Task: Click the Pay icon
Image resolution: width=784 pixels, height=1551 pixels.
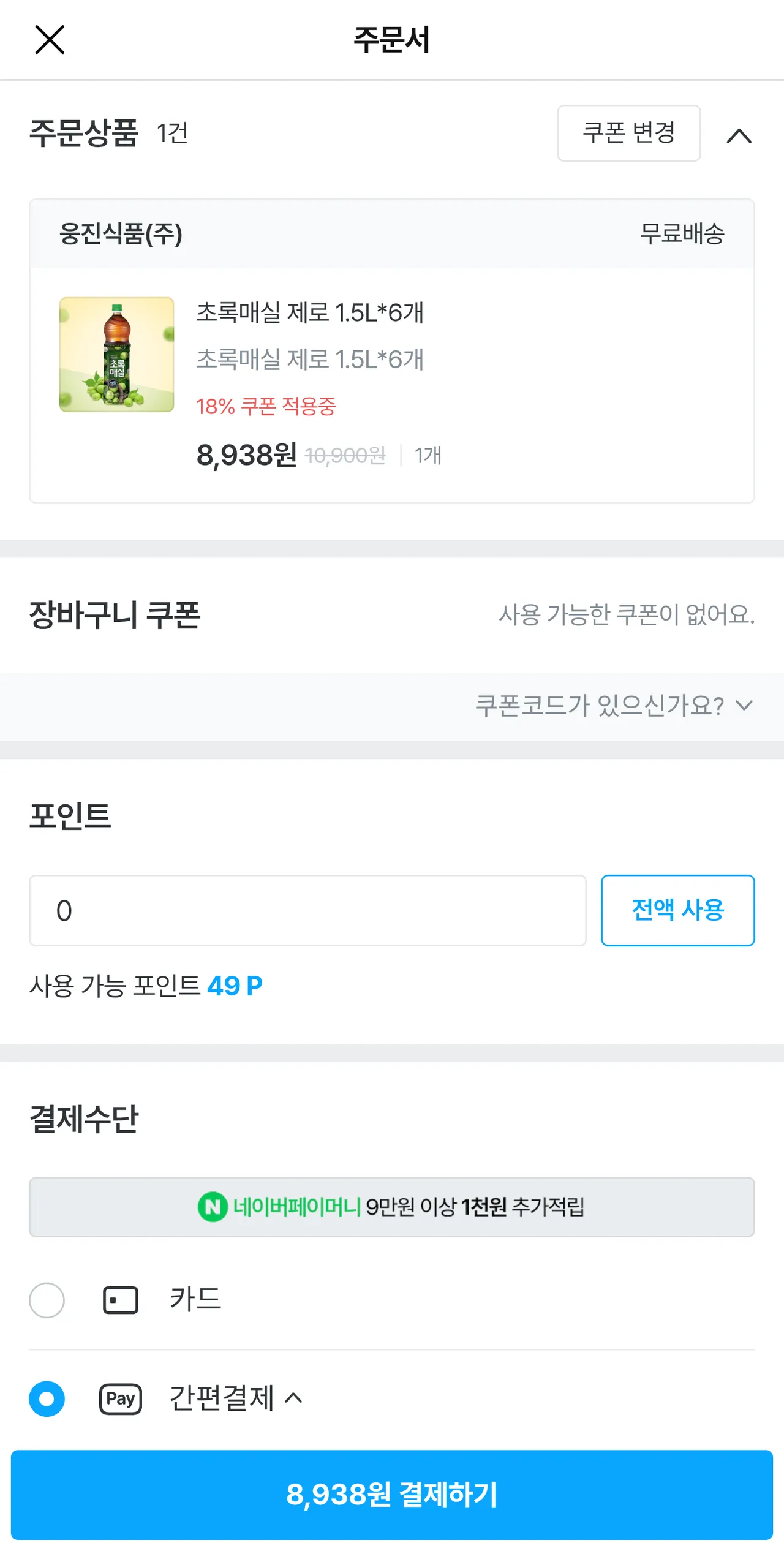Action: 121,1399
